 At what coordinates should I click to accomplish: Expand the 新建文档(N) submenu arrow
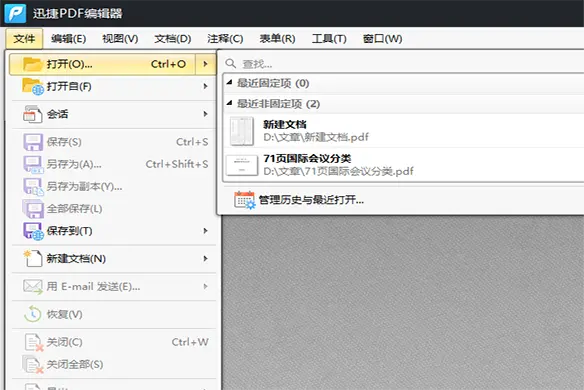205,259
